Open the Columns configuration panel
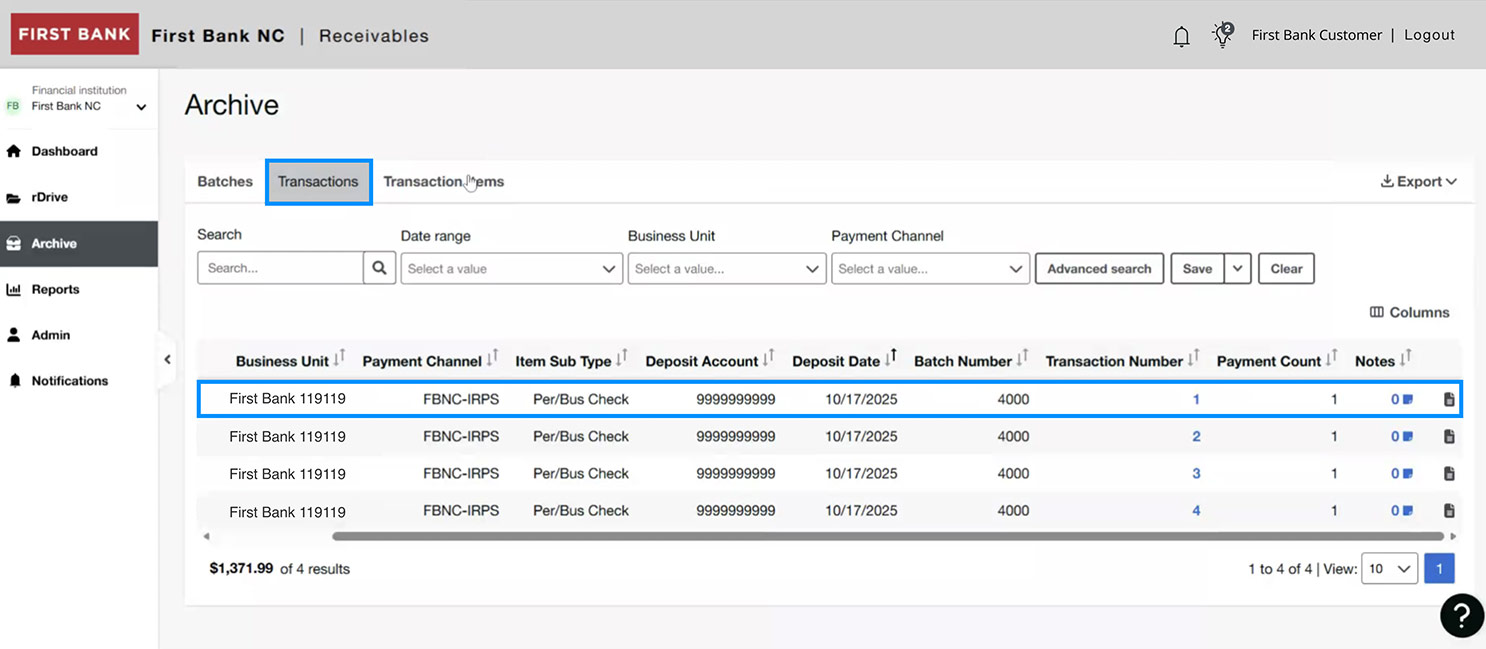 (x=1409, y=312)
